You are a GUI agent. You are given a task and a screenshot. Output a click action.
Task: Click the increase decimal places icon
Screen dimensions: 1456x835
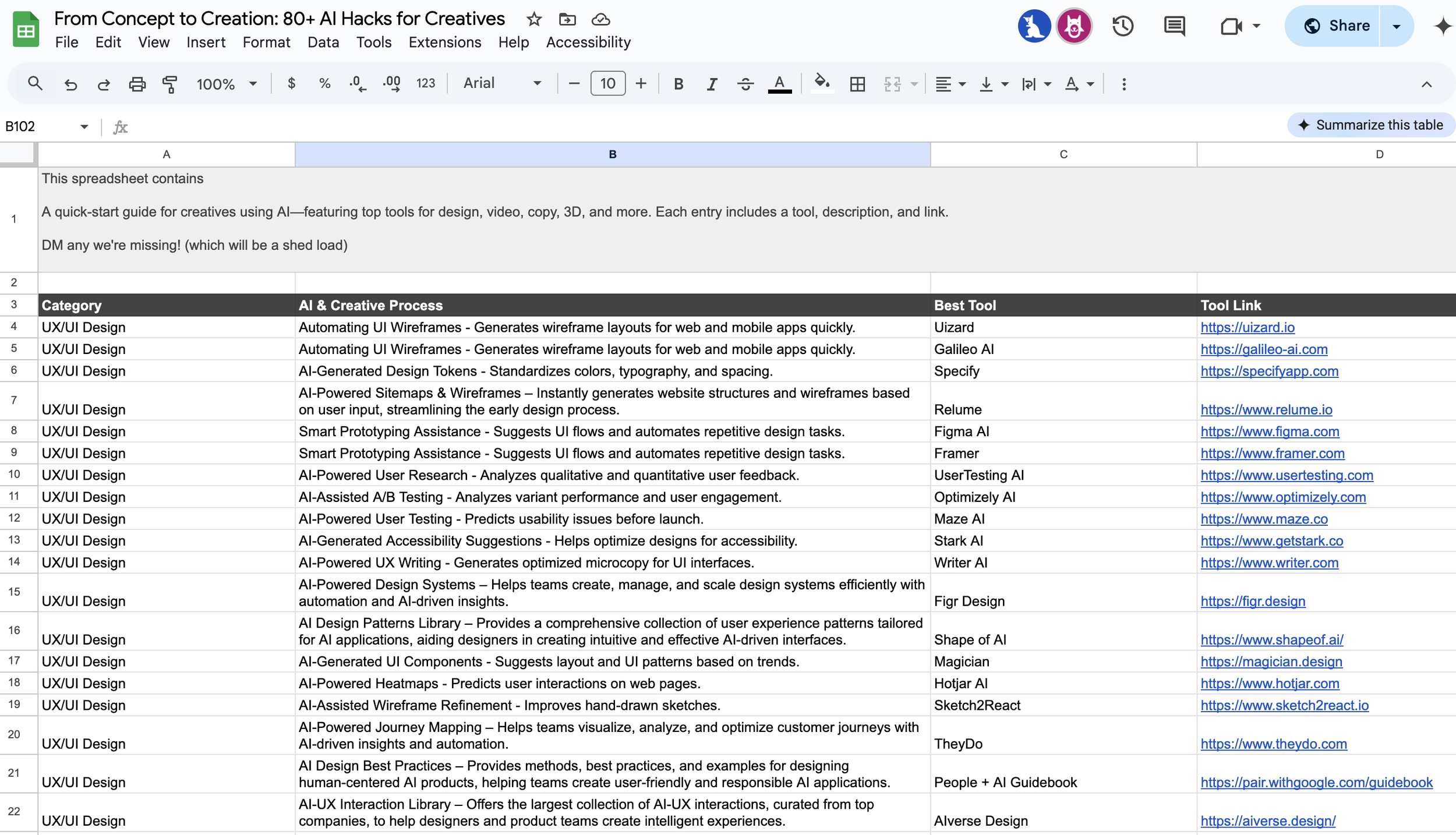tap(392, 84)
